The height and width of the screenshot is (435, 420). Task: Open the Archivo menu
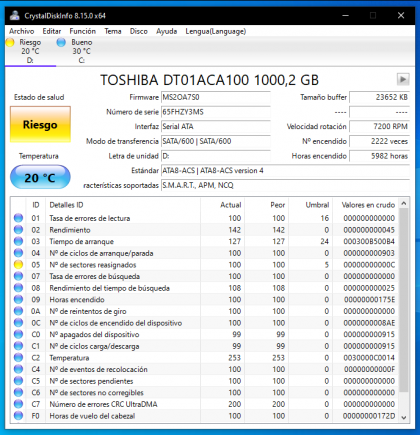tap(22, 31)
